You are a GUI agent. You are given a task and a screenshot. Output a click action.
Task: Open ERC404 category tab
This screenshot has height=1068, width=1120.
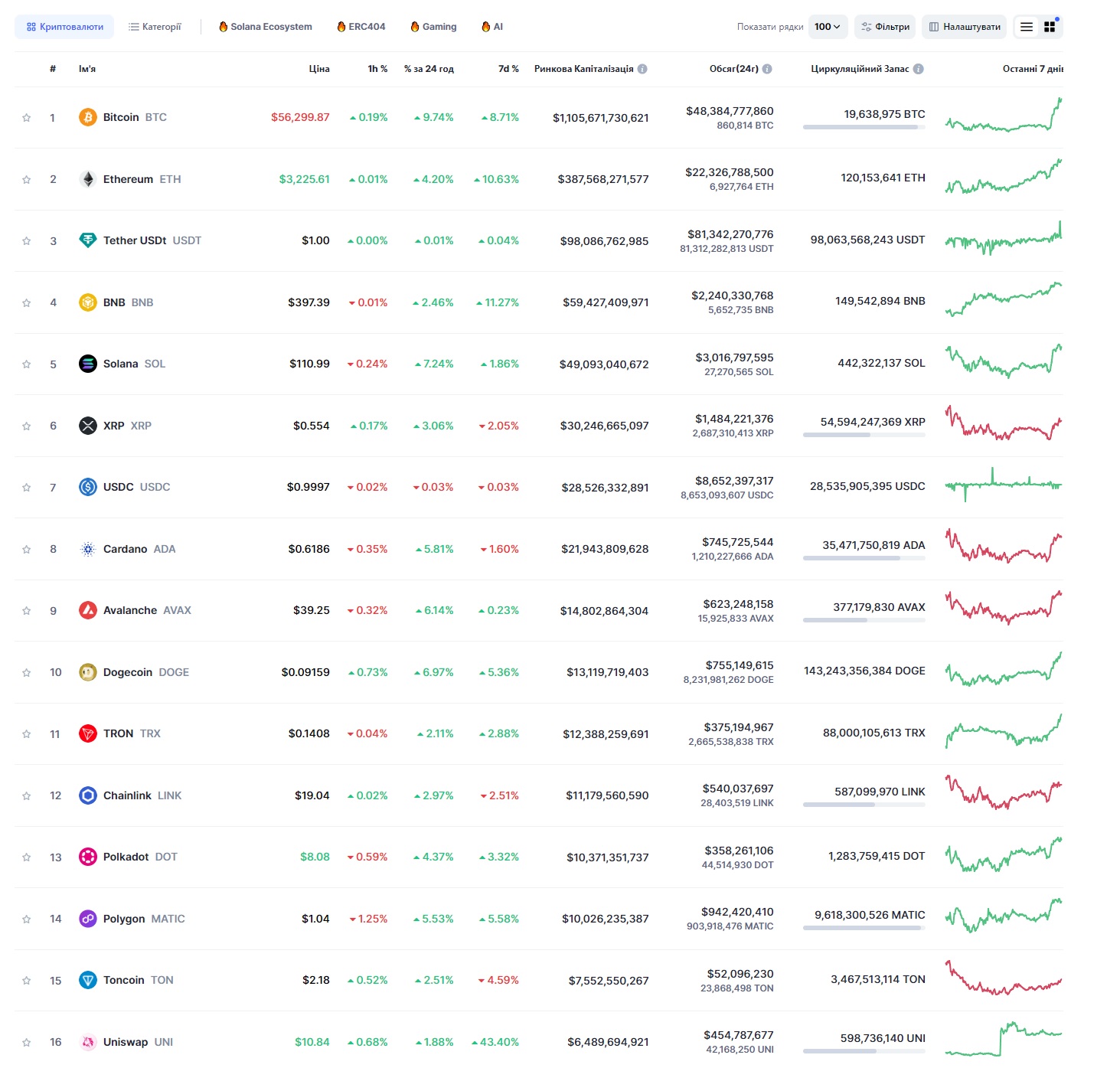361,27
